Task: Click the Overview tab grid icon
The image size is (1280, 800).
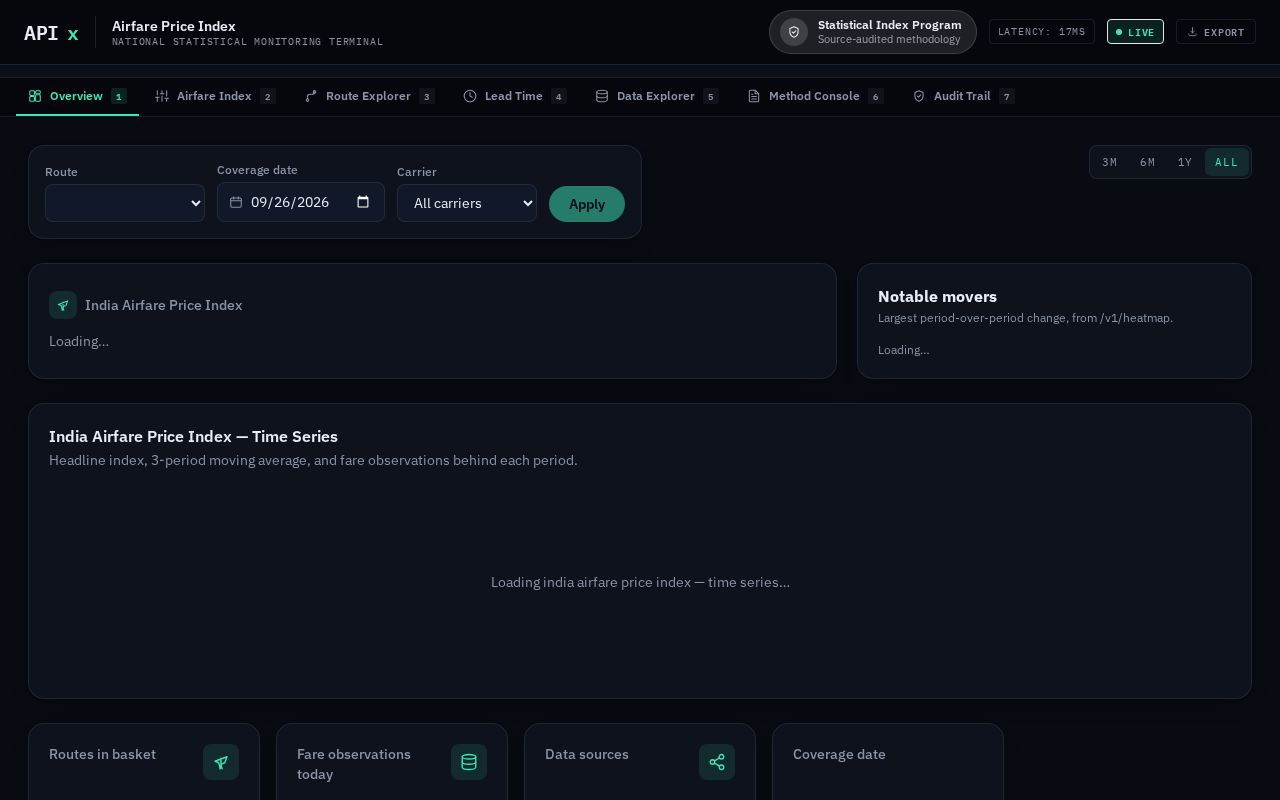Action: [35, 96]
